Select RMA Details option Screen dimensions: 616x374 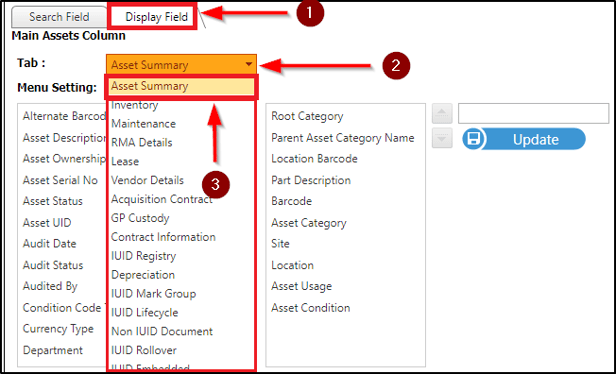[x=142, y=142]
